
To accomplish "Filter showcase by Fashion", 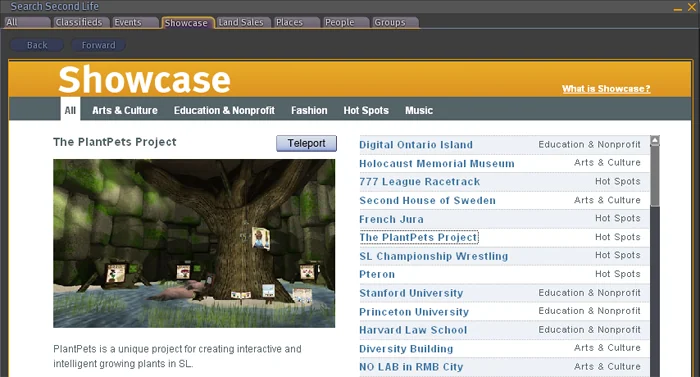I will [309, 110].
